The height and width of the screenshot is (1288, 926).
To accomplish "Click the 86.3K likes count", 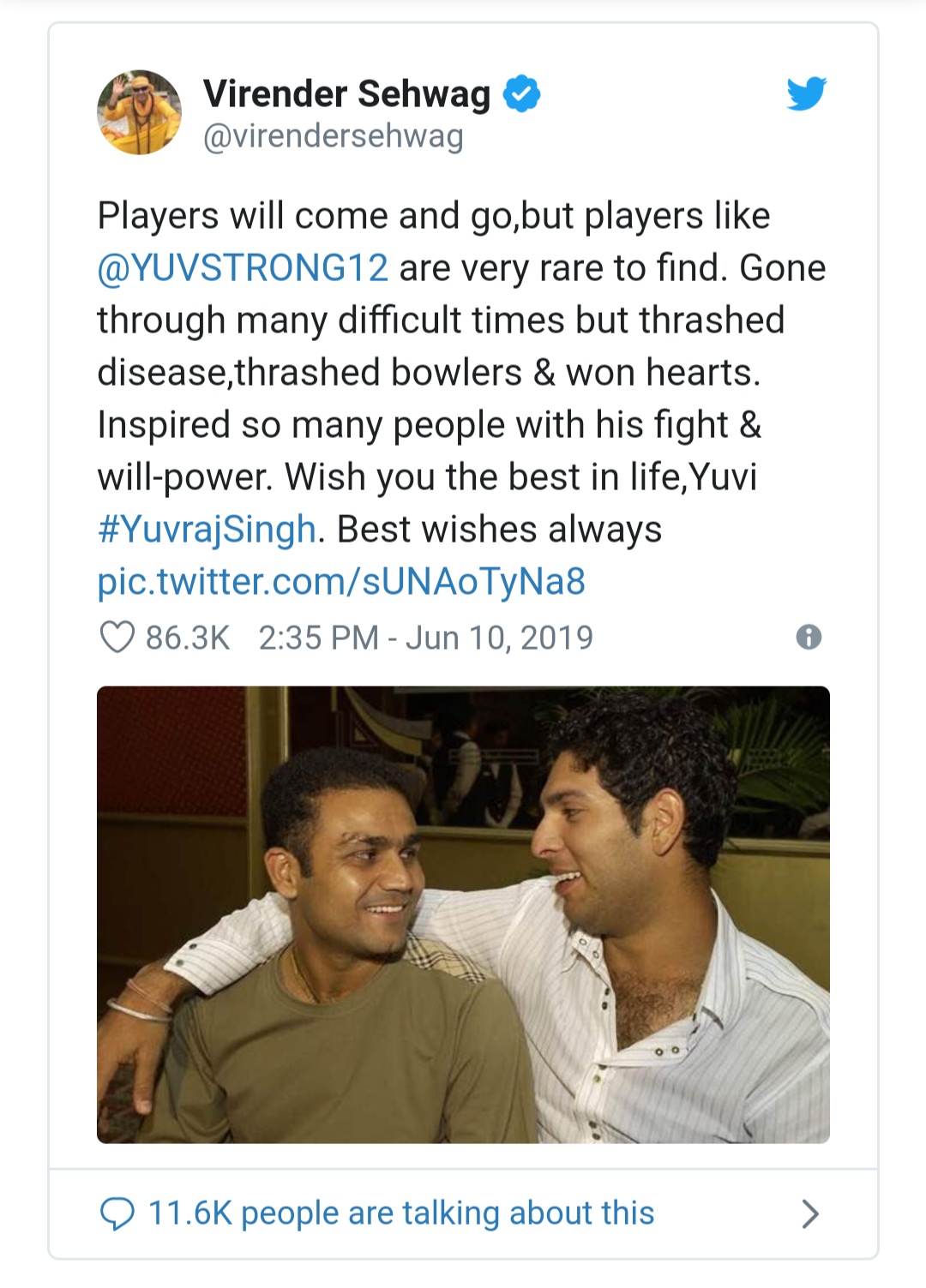I will (188, 638).
